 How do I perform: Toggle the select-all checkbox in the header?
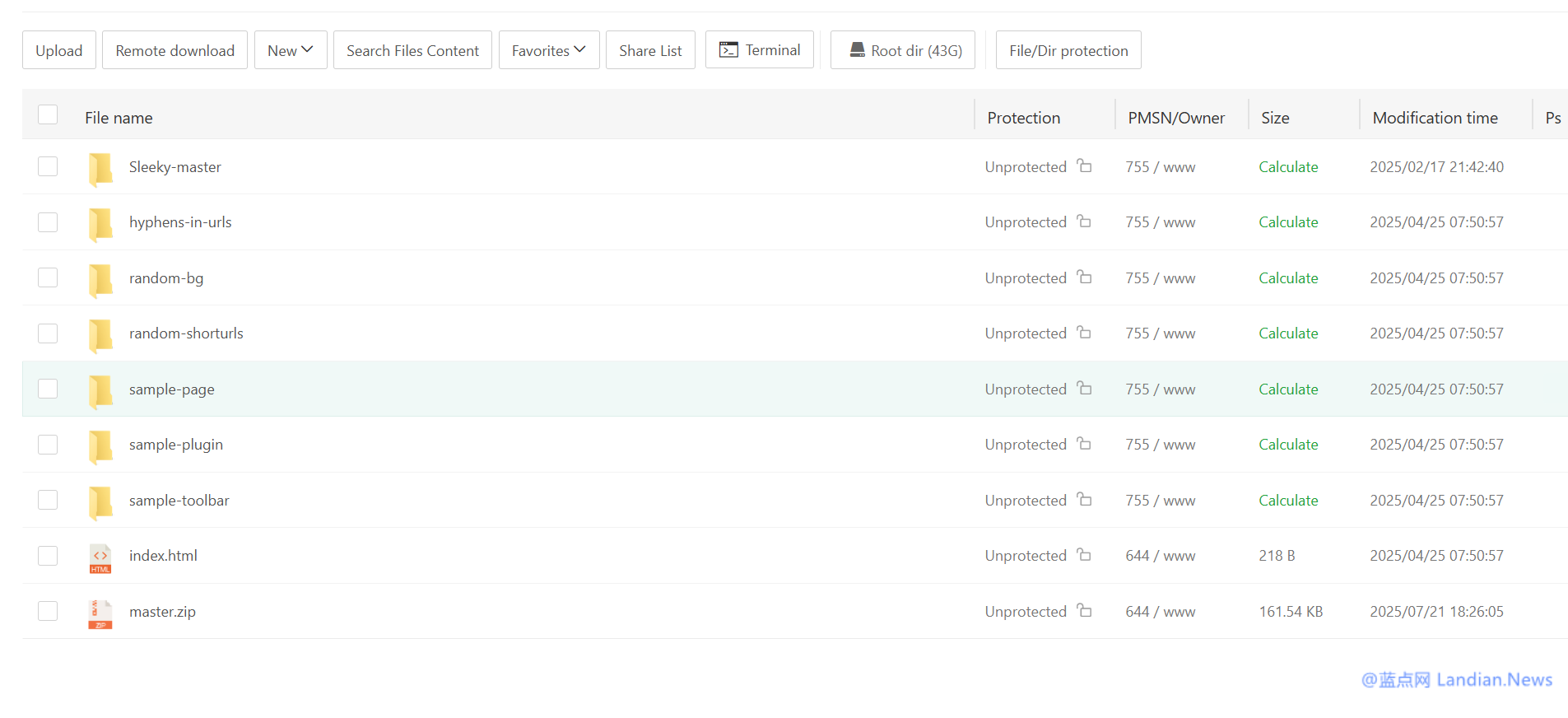pyautogui.click(x=48, y=115)
